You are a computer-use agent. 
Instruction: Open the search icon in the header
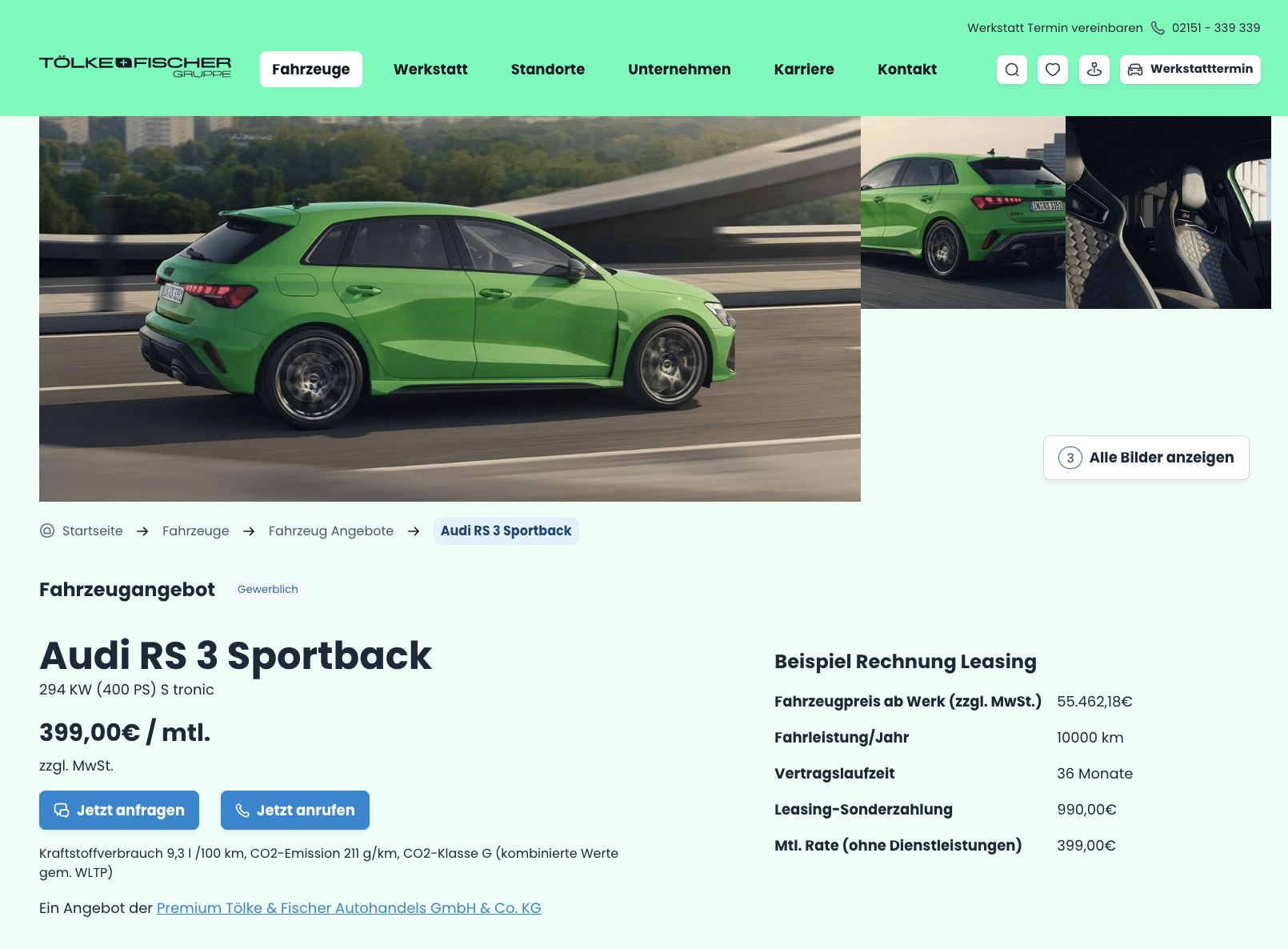pyautogui.click(x=1012, y=70)
